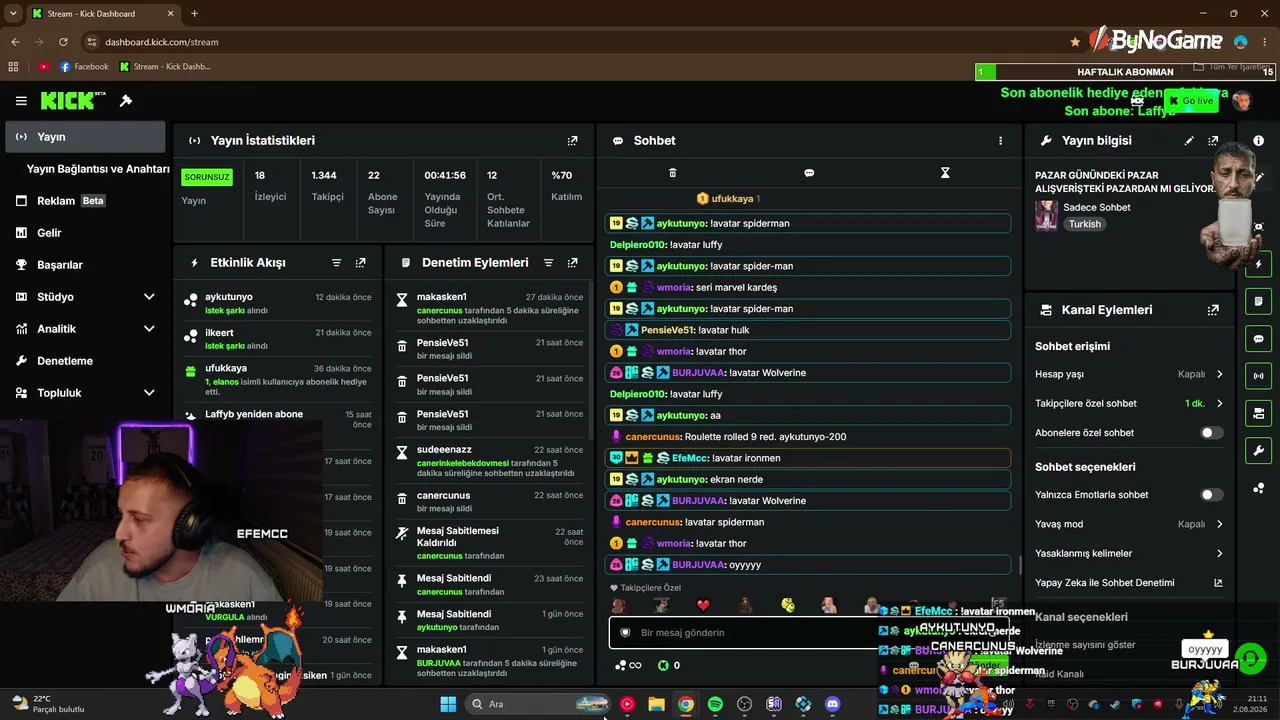The image size is (1280, 720).
Task: Click the green Go live button
Action: [1191, 101]
